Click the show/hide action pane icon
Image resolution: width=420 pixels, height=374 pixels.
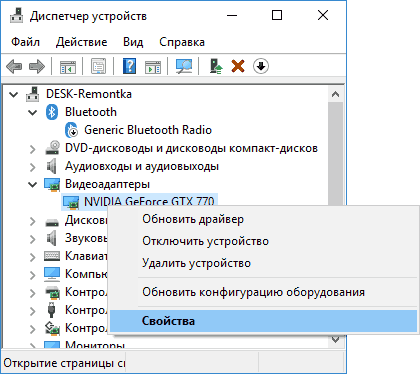click(x=153, y=66)
